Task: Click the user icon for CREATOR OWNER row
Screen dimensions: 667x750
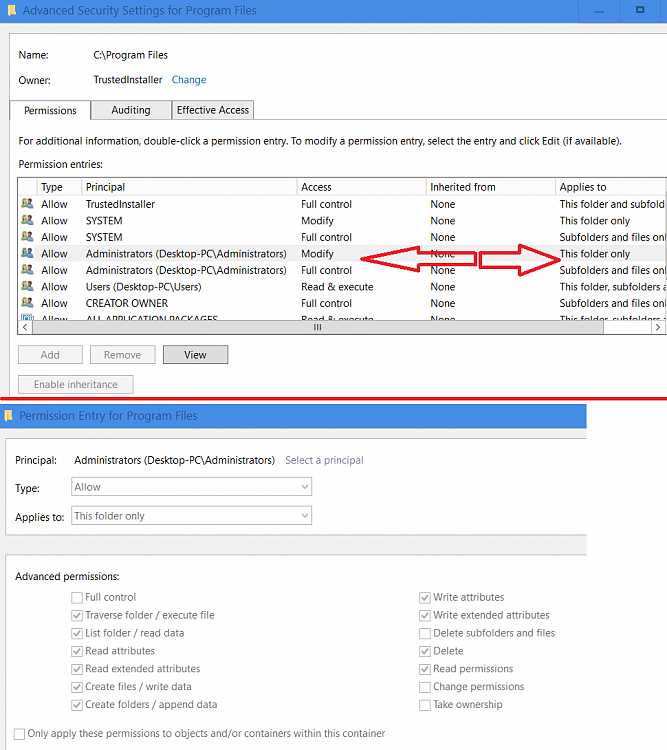Action: [26, 303]
